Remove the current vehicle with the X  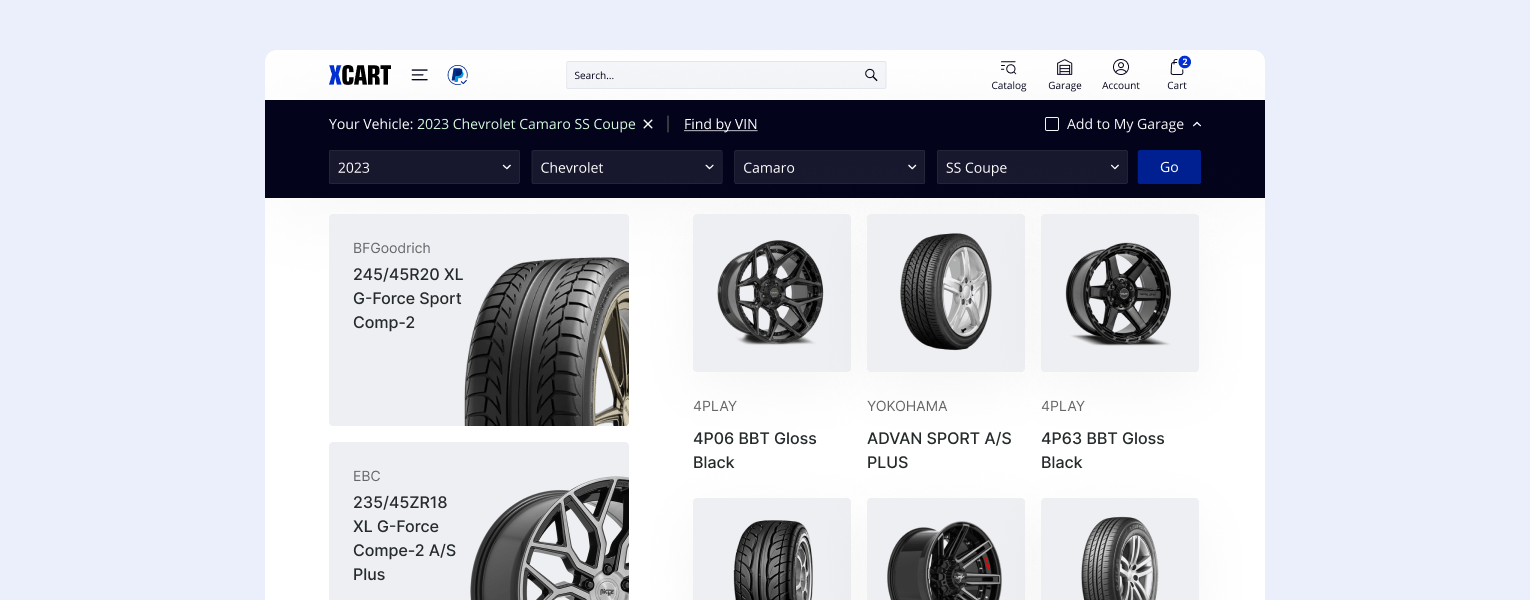[x=647, y=124]
